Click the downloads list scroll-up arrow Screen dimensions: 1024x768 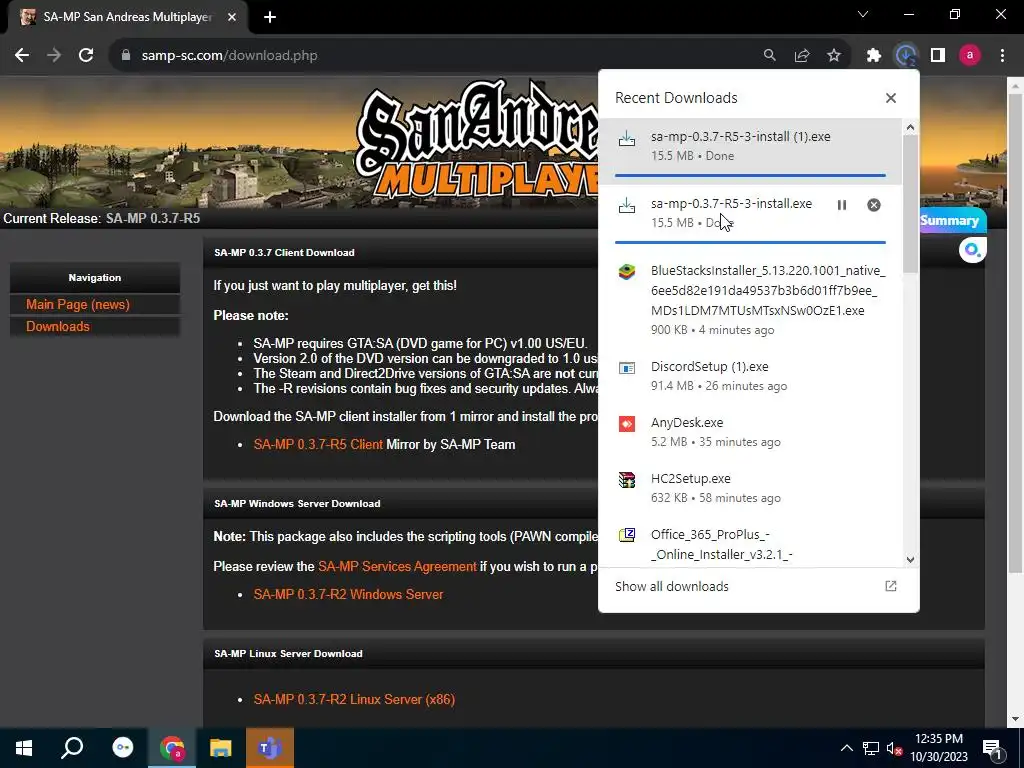(x=910, y=127)
